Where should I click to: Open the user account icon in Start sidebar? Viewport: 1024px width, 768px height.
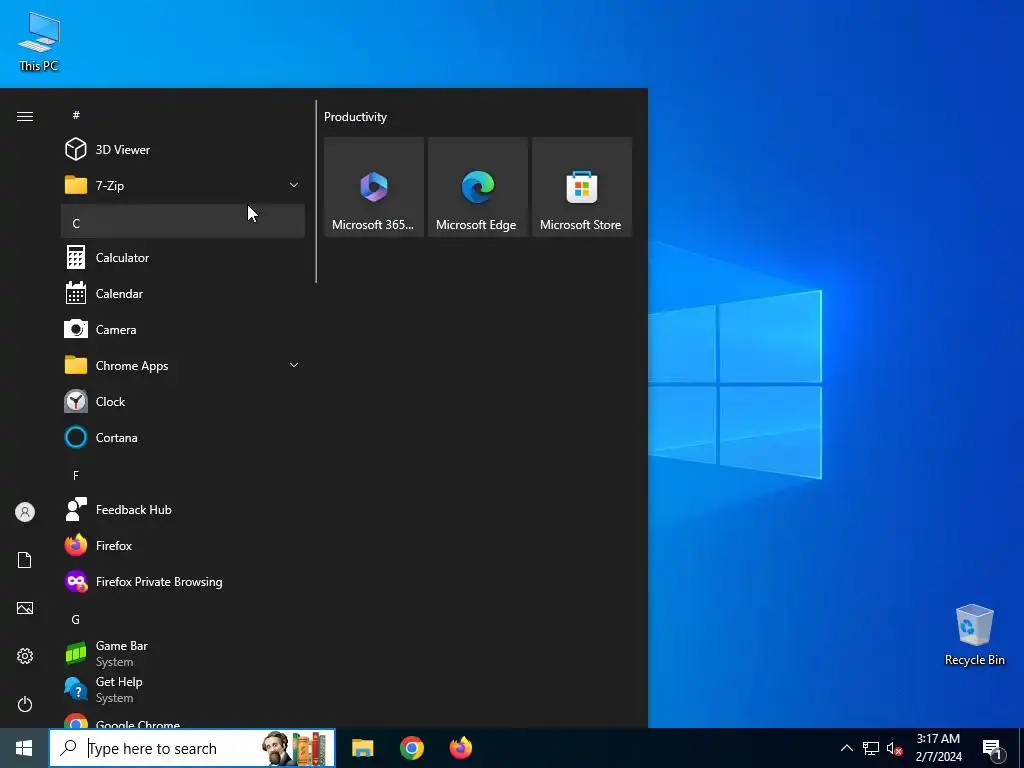[x=25, y=512]
